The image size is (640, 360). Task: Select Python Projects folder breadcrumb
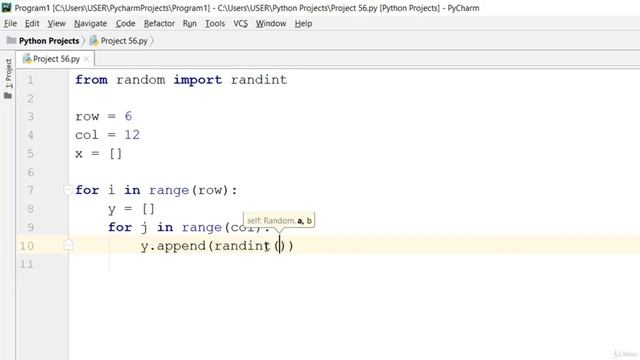point(49,41)
